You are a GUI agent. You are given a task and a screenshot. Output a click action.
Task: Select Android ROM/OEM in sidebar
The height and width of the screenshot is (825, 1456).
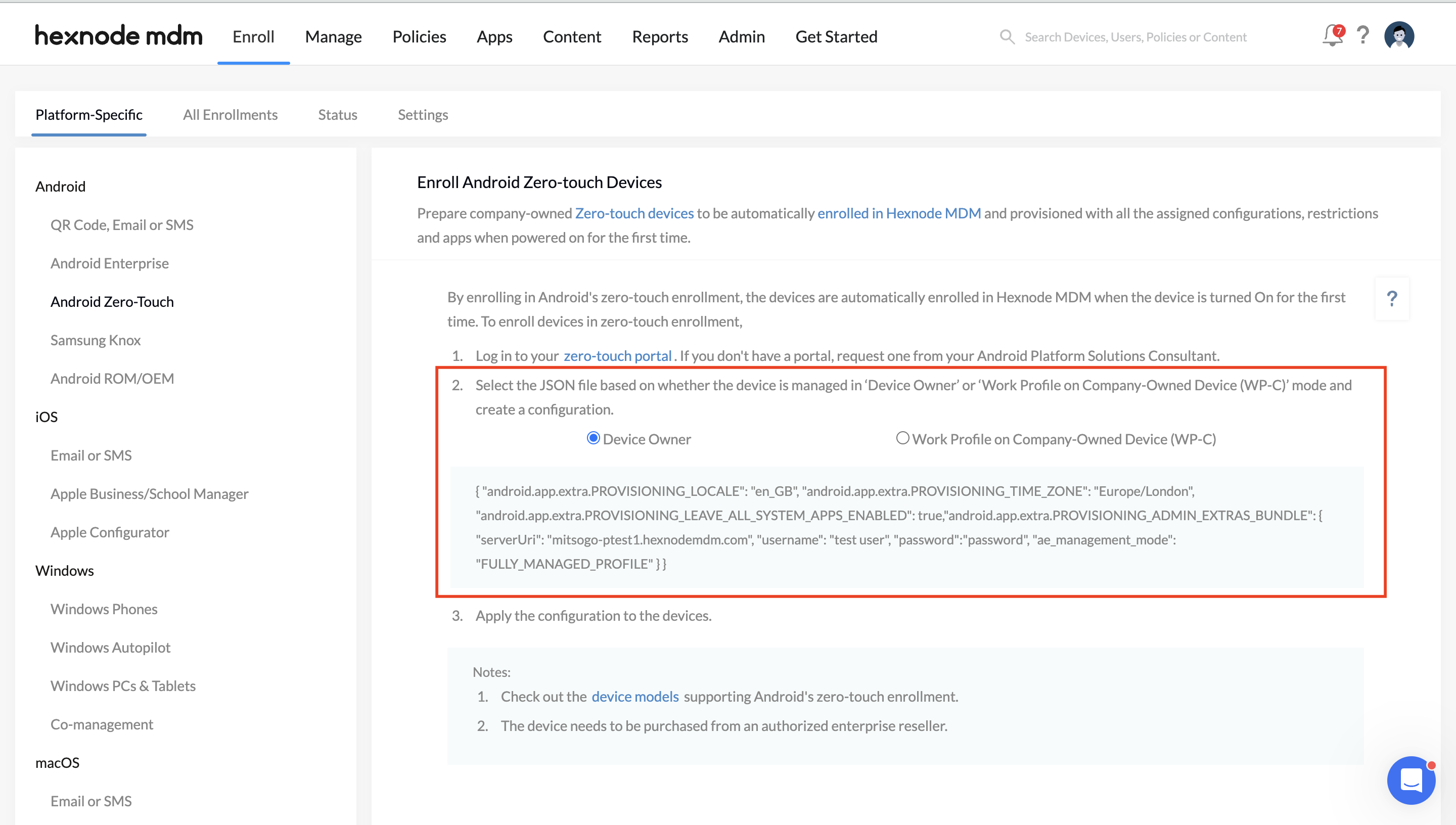[112, 379]
